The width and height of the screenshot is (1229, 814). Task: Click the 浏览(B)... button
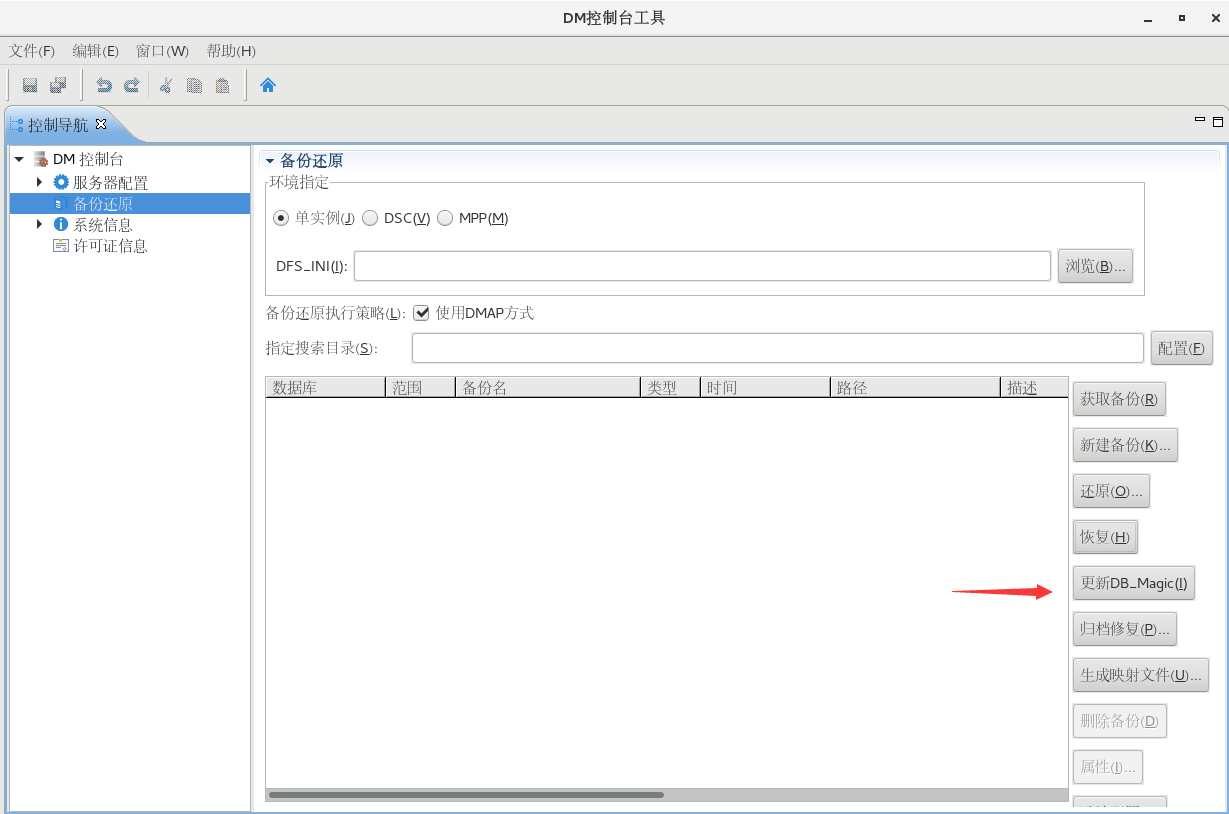click(x=1095, y=266)
